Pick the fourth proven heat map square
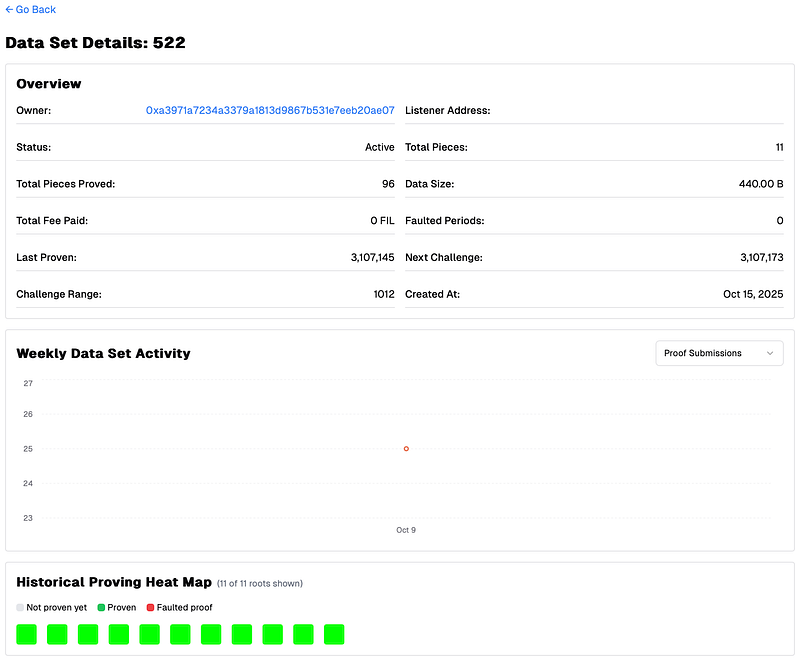This screenshot has width=800, height=662. click(x=119, y=634)
